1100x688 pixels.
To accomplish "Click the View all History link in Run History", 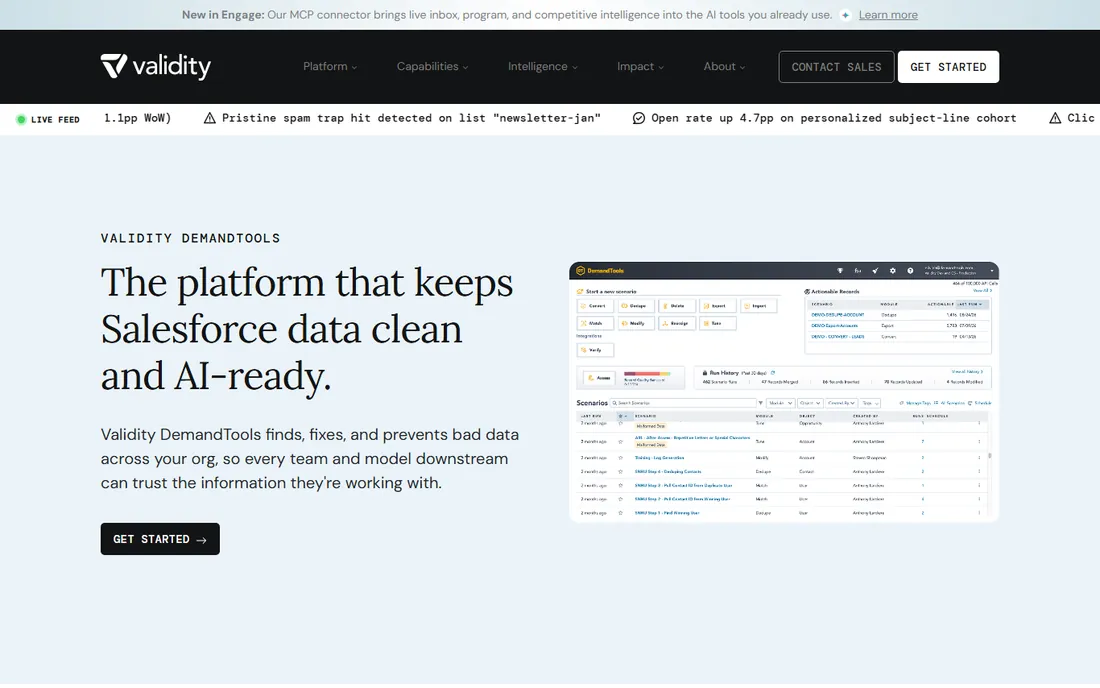I will [967, 372].
